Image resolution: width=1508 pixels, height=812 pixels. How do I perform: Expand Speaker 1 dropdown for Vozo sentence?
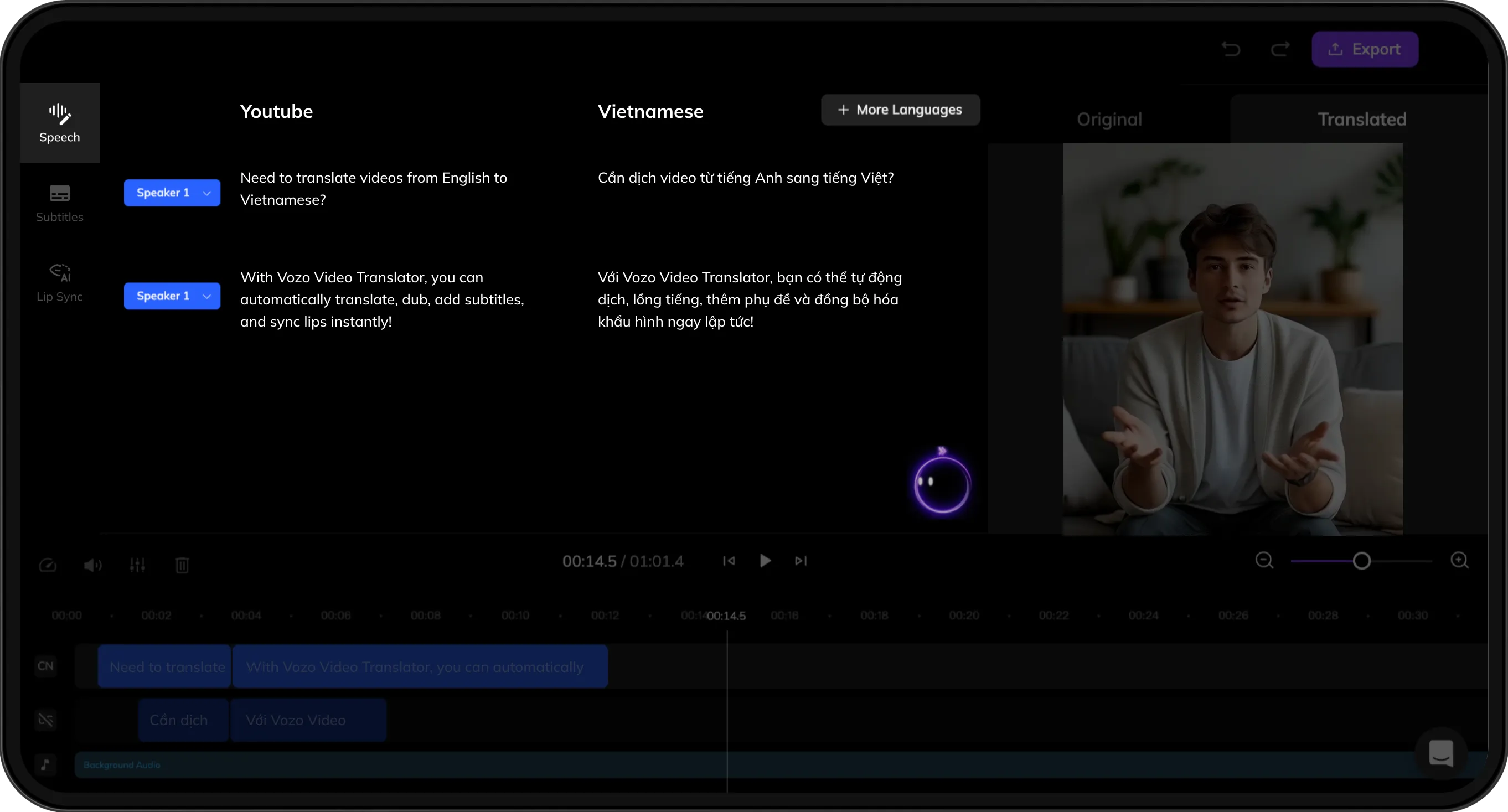[172, 296]
